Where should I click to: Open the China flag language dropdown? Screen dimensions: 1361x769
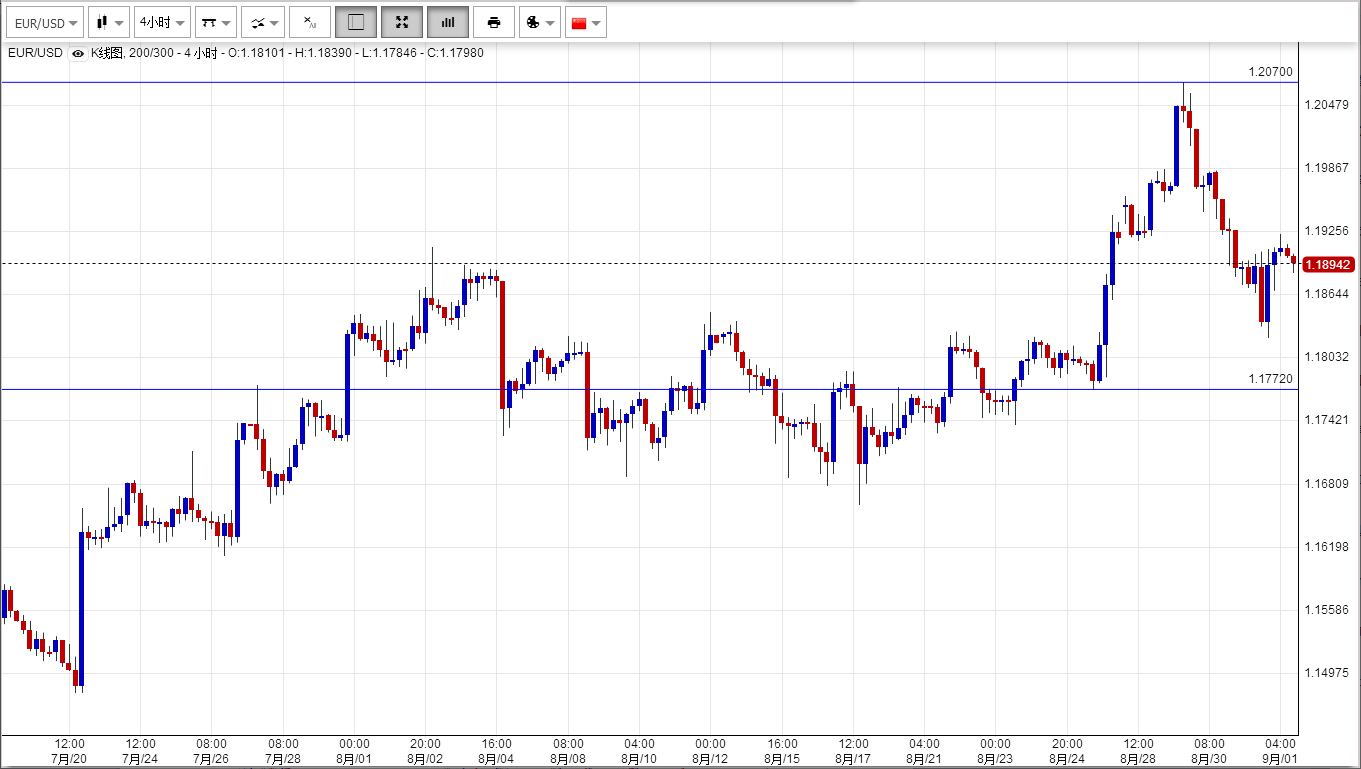pyautogui.click(x=586, y=22)
